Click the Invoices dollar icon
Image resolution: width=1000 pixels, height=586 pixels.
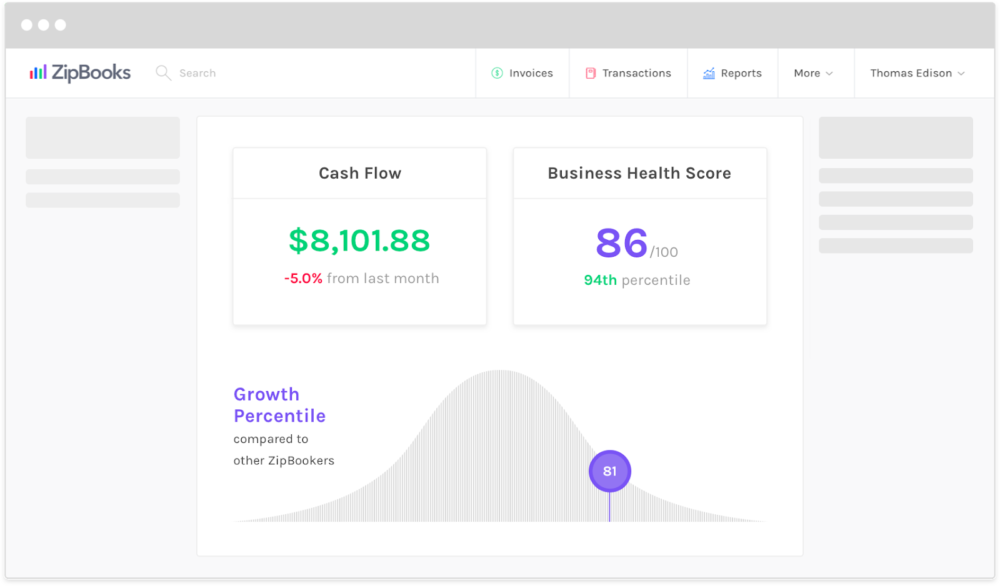coord(497,73)
